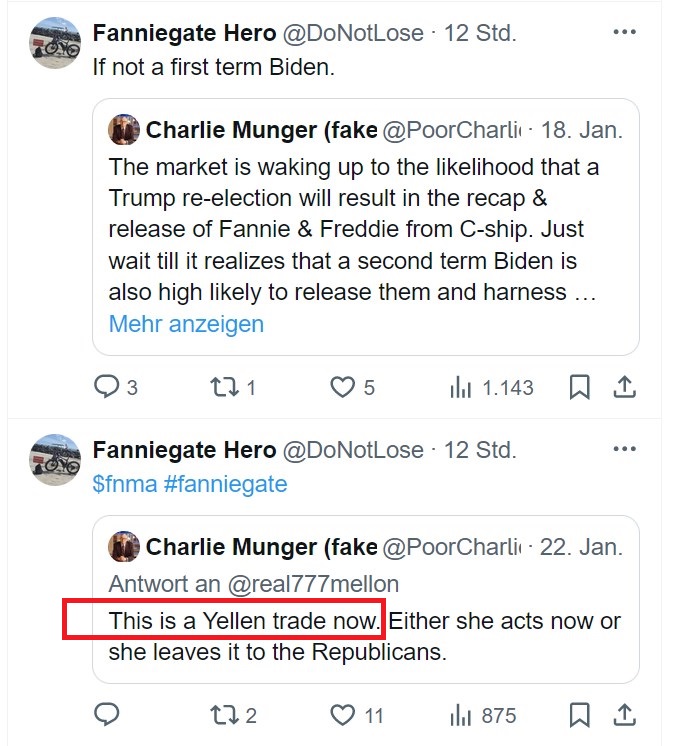
Task: Bookmark the $fnma #fanniegate tweet
Action: point(579,715)
